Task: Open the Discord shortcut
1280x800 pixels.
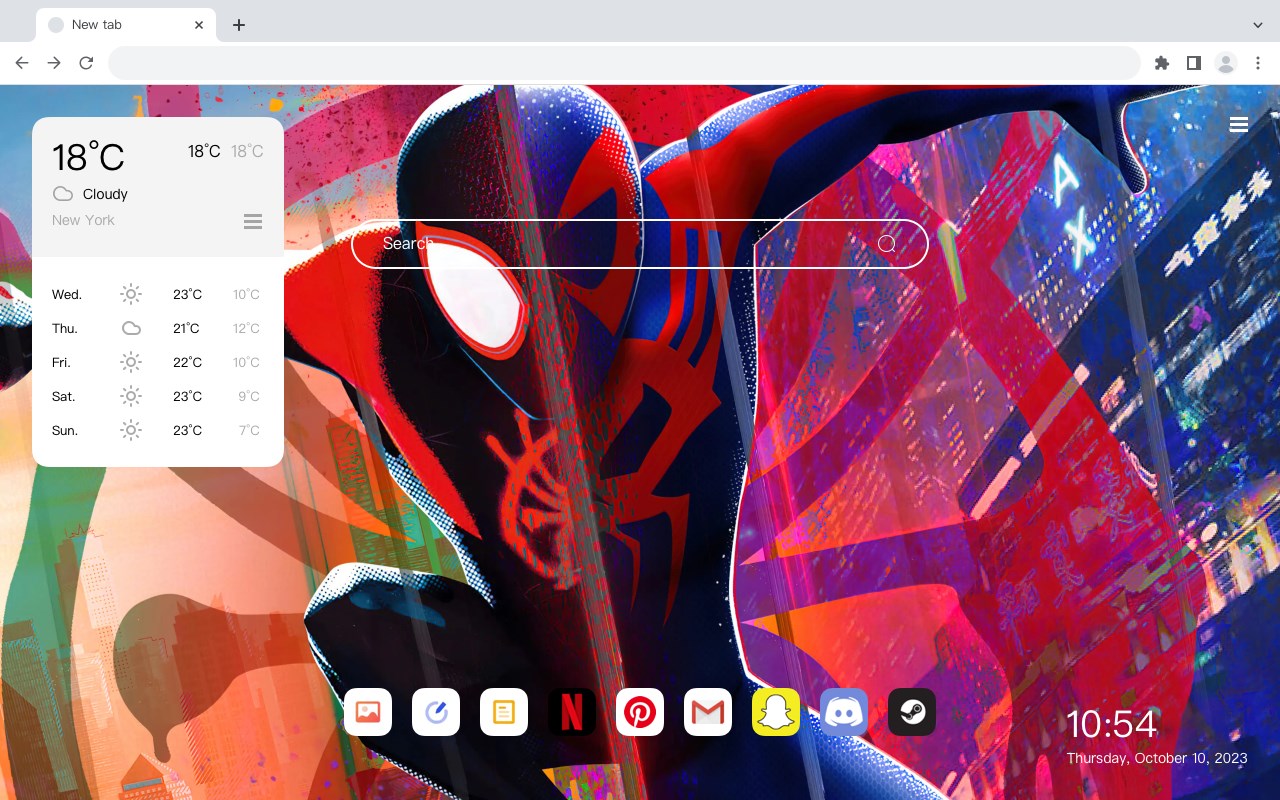Action: 844,712
